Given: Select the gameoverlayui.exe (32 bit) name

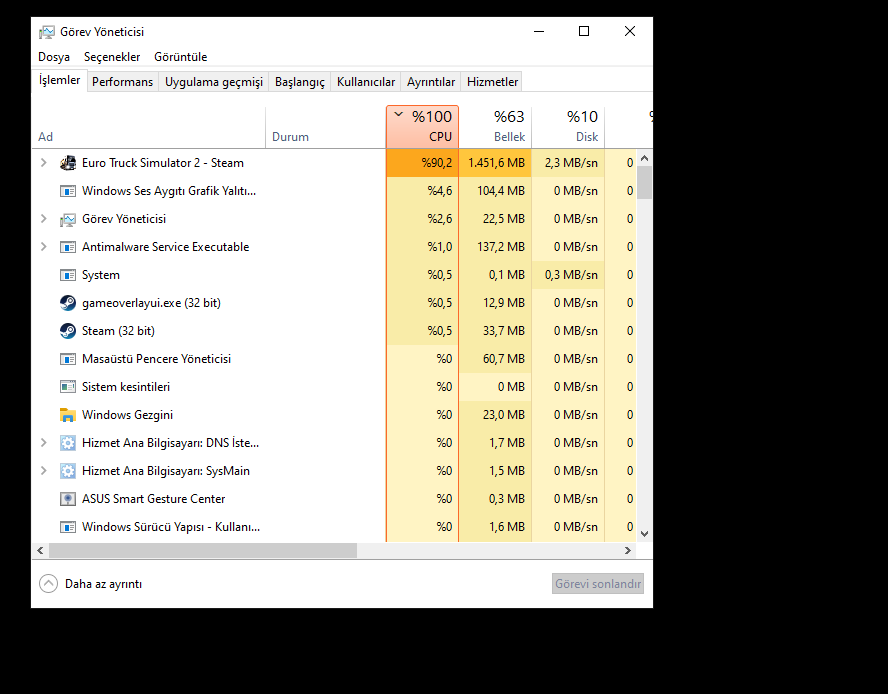Looking at the screenshot, I should point(151,303).
